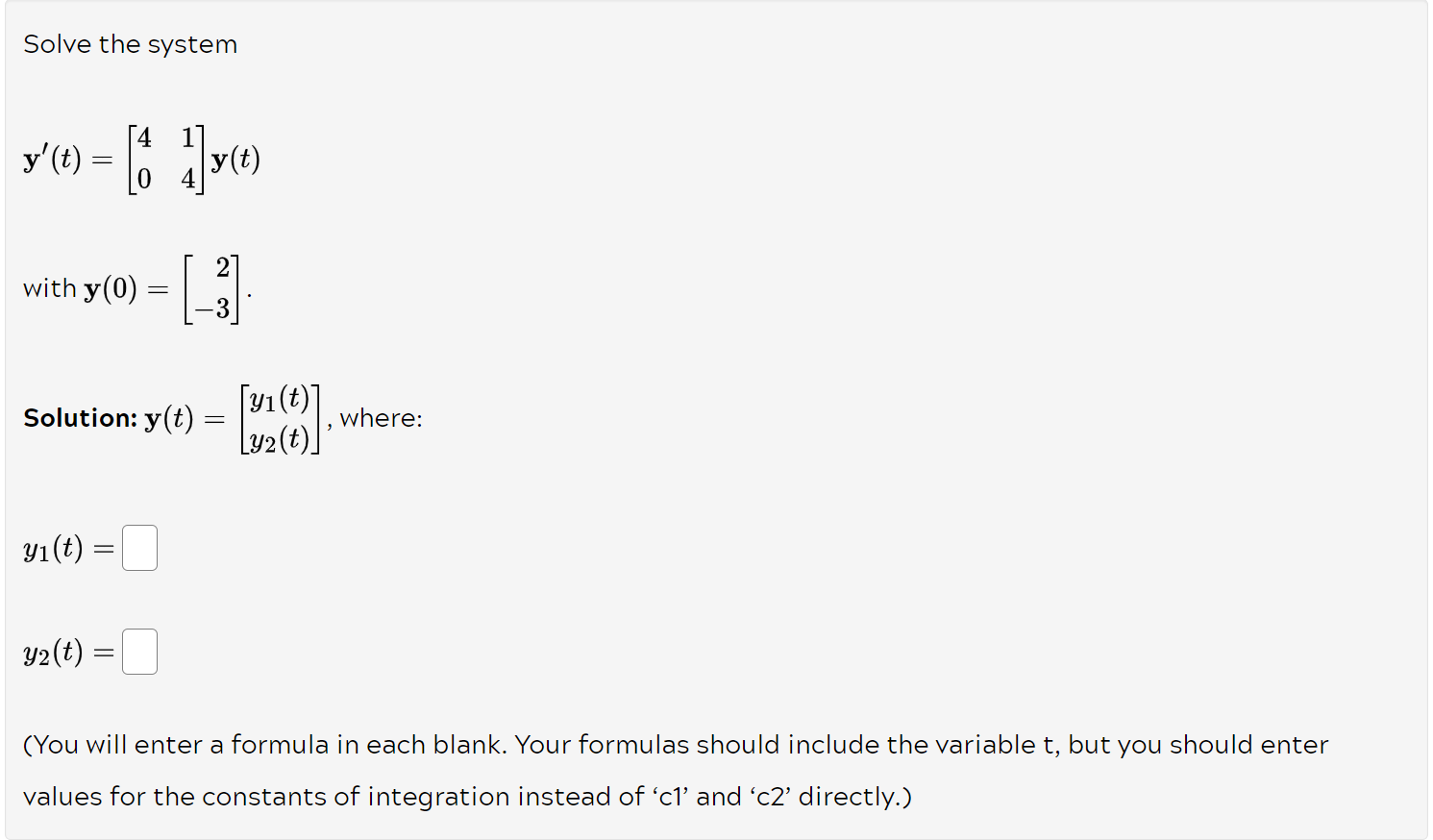Click the 'with y(0) =' label text
Screen dimensions: 1433x840
coord(91,286)
